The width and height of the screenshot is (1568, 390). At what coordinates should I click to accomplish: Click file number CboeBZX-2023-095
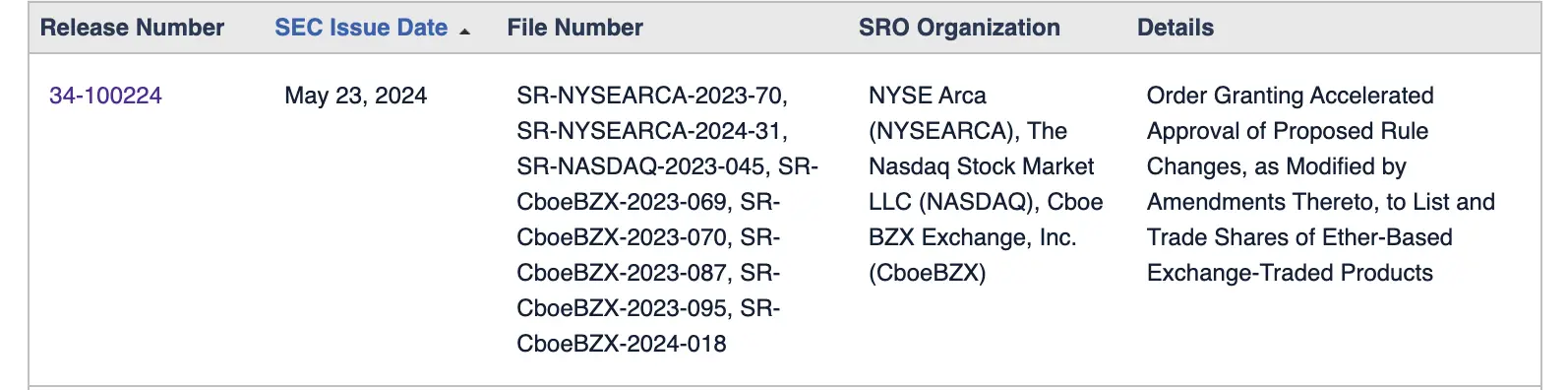(x=623, y=308)
